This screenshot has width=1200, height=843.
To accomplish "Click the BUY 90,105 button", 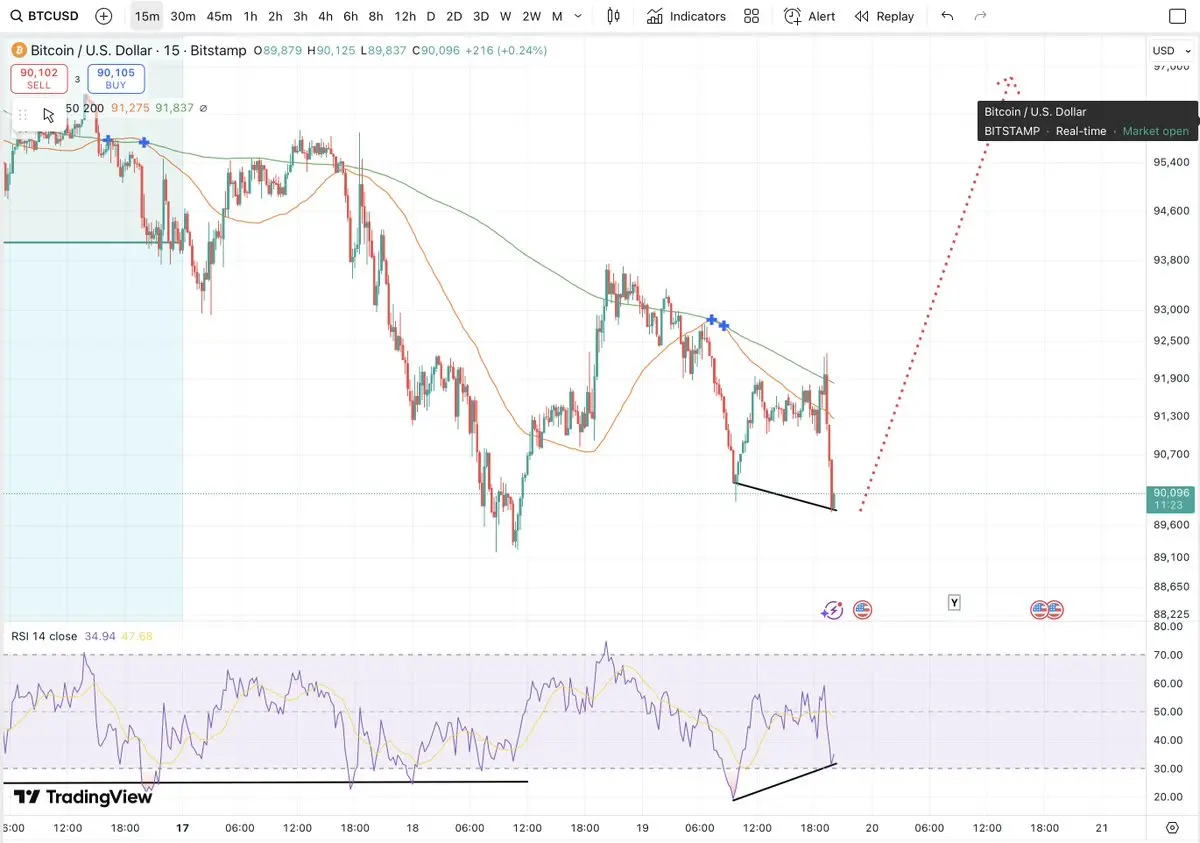I will [117, 79].
